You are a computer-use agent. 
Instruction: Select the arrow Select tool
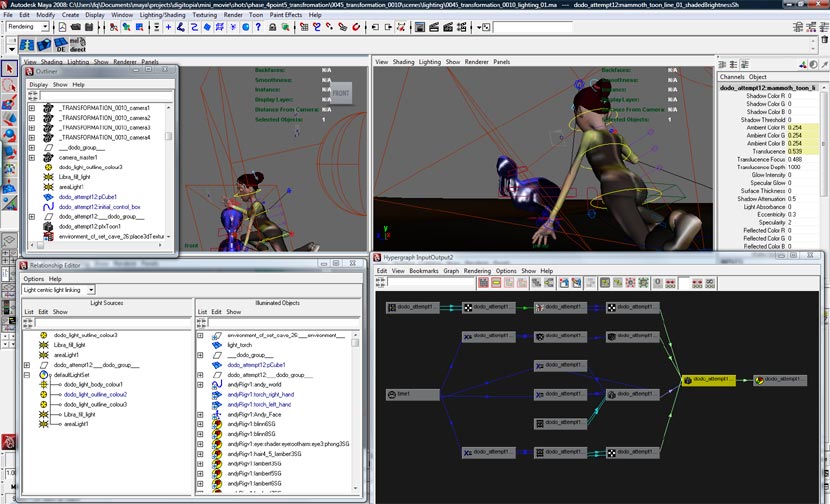(x=9, y=69)
